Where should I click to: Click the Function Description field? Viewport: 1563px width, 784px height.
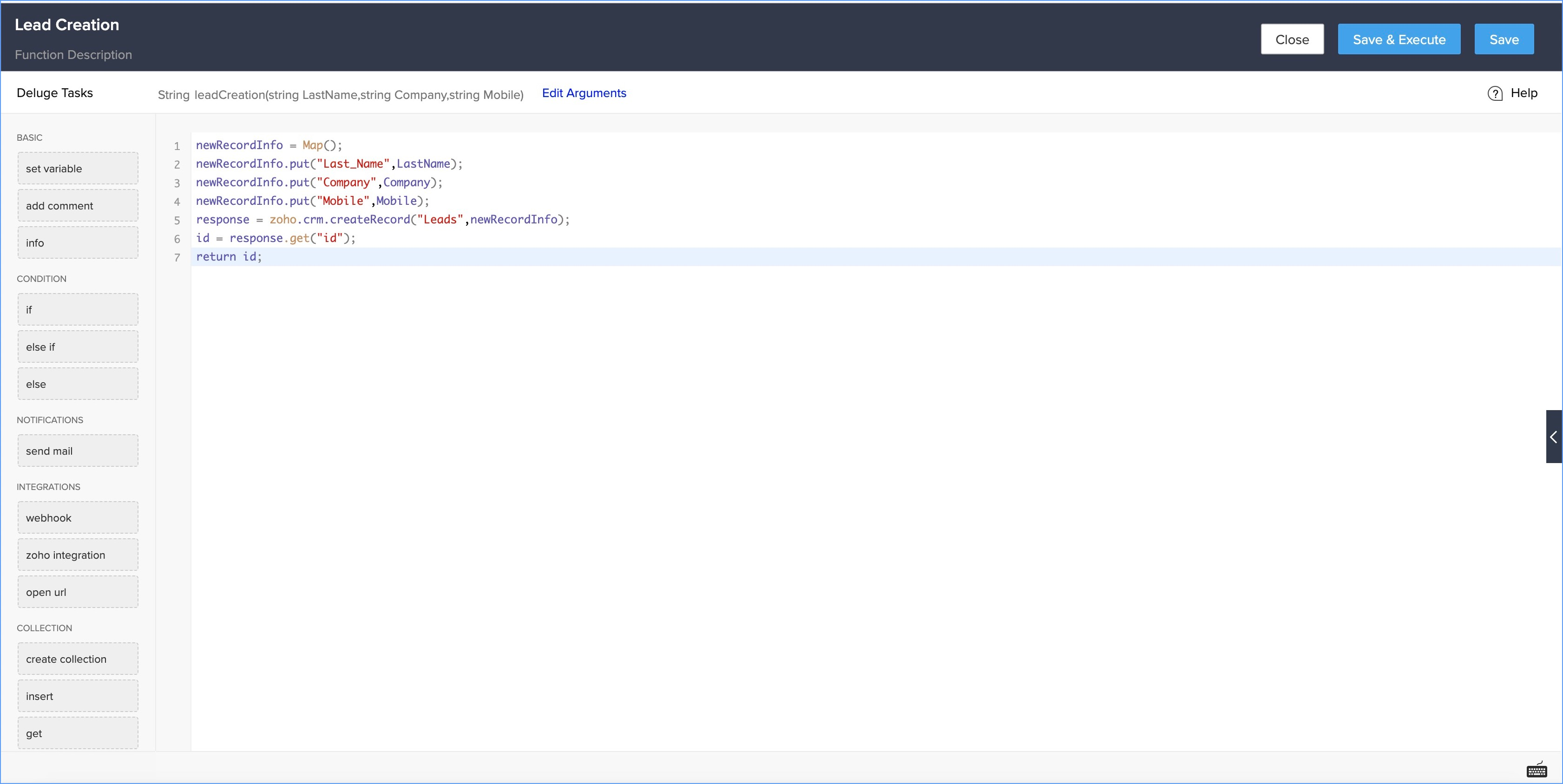click(73, 54)
